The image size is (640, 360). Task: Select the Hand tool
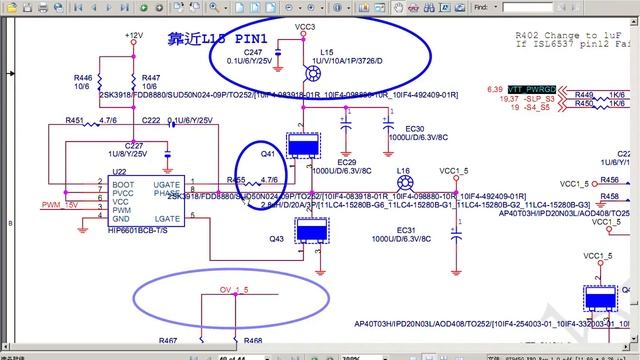[x=398, y=7]
